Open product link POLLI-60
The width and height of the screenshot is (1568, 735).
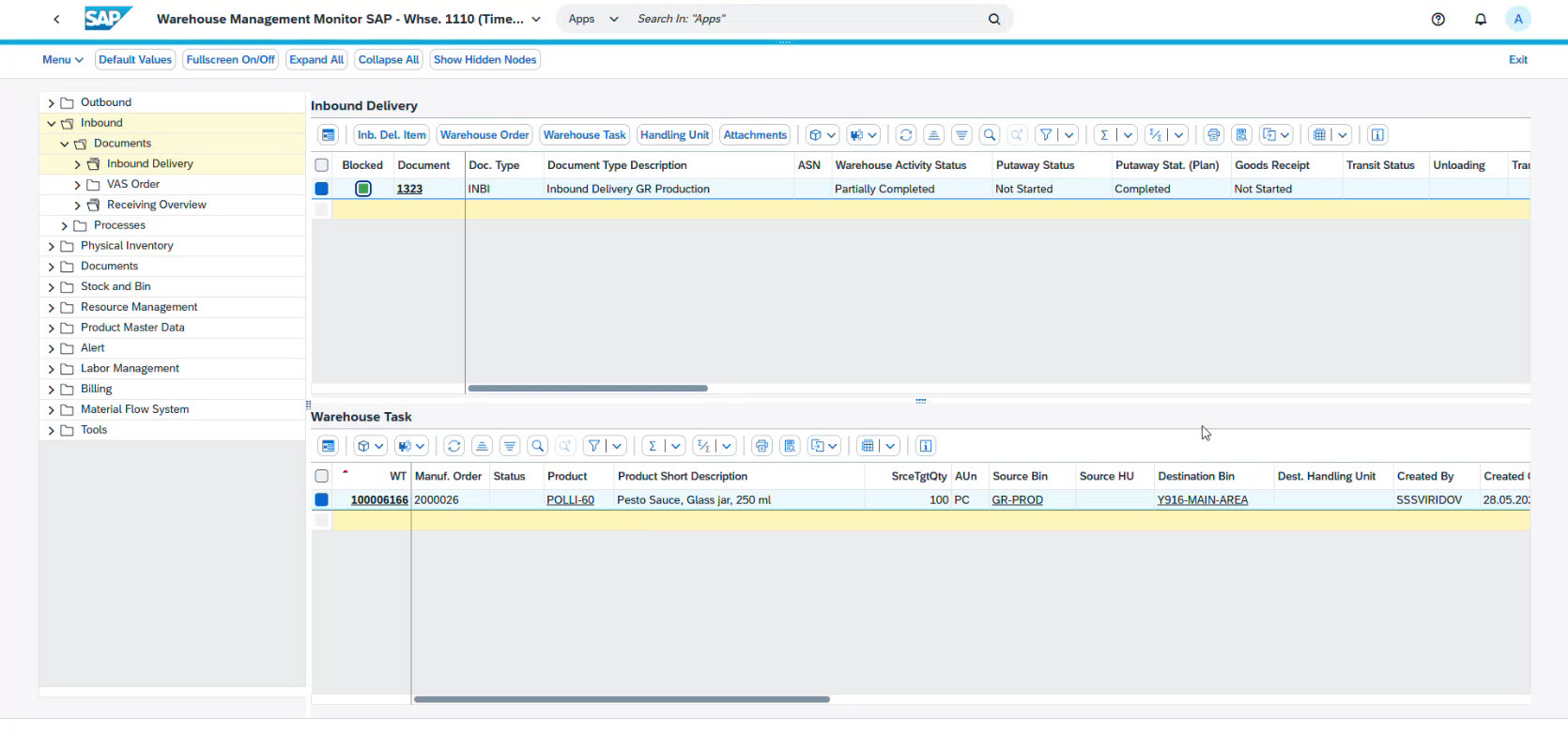tap(571, 500)
